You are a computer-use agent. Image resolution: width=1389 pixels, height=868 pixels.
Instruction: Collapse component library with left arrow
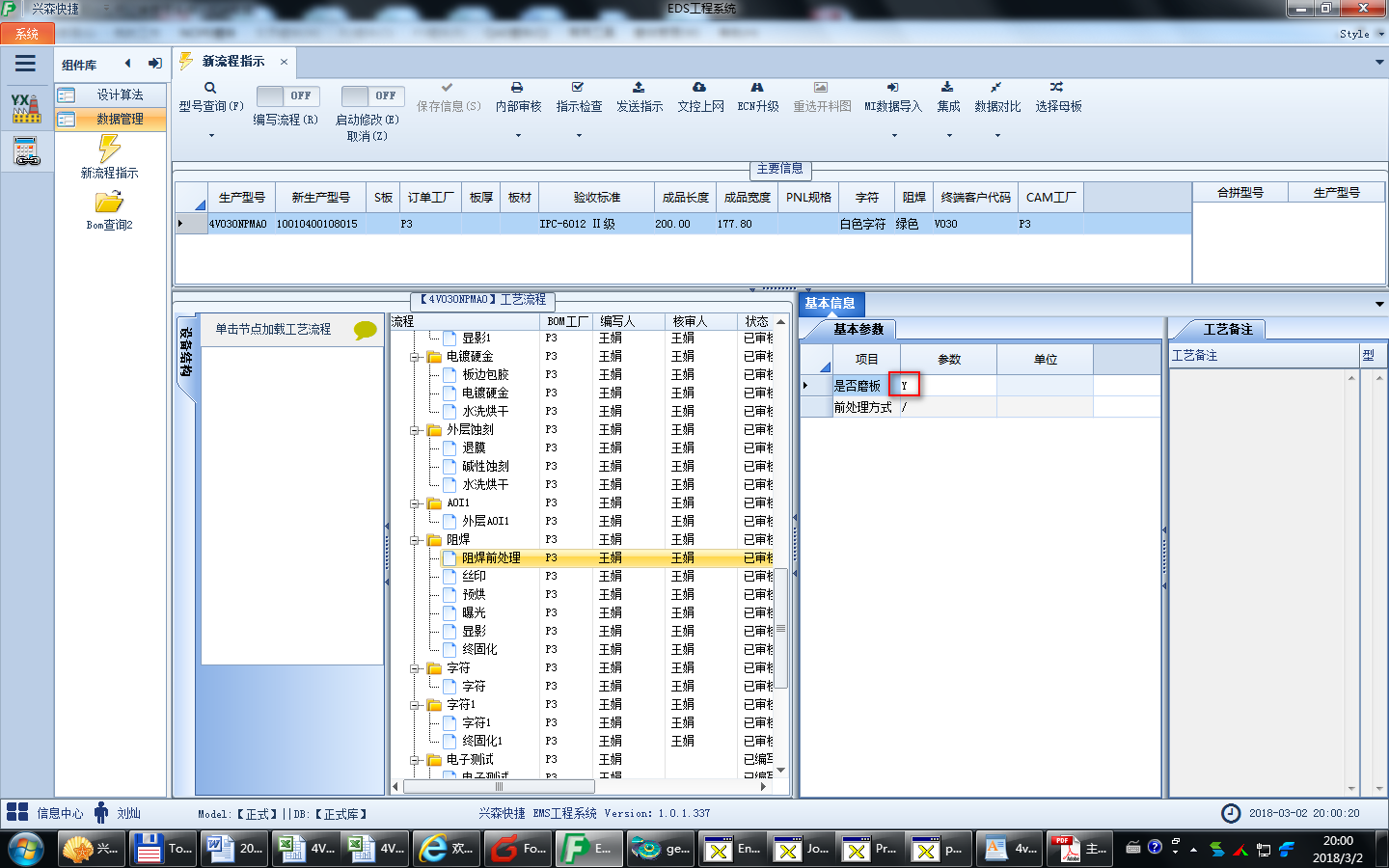(127, 64)
